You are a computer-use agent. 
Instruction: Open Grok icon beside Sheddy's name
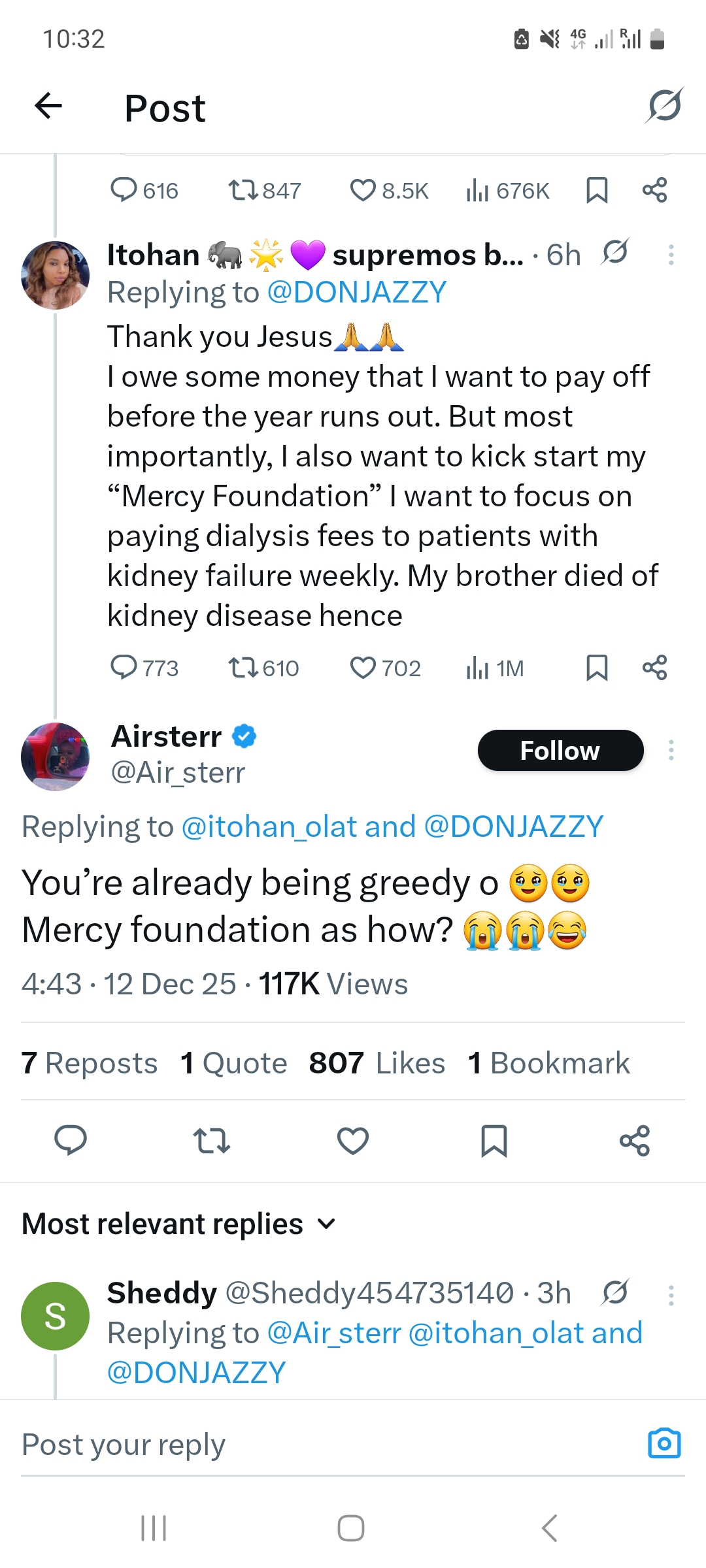[x=615, y=1292]
